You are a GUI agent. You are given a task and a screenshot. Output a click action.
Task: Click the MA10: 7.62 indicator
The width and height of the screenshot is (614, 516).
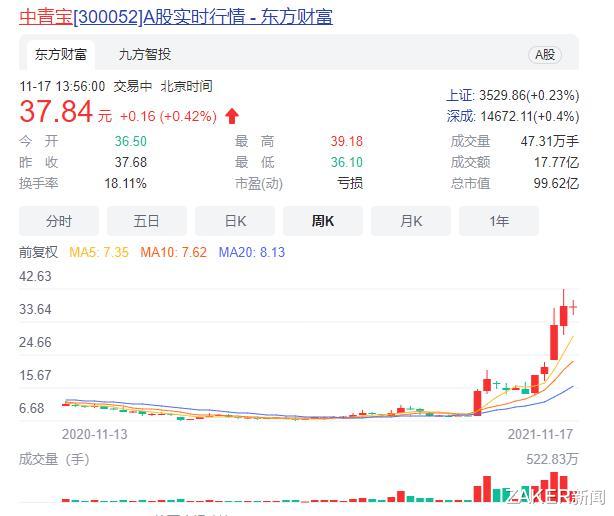coord(173,252)
